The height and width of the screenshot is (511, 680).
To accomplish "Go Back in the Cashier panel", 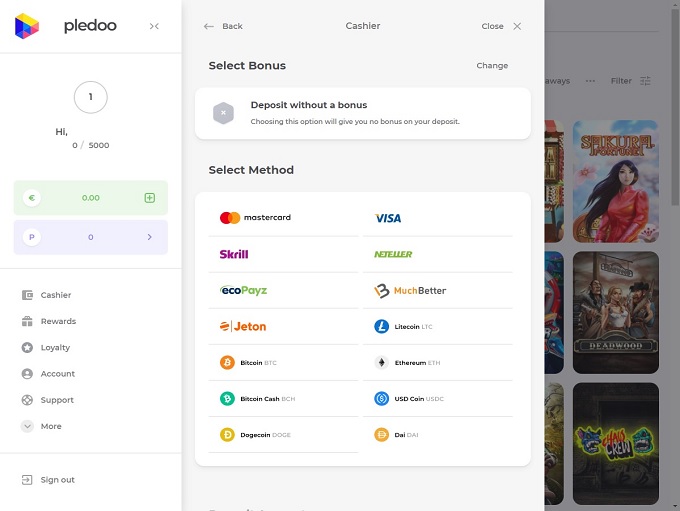I will click(x=223, y=26).
